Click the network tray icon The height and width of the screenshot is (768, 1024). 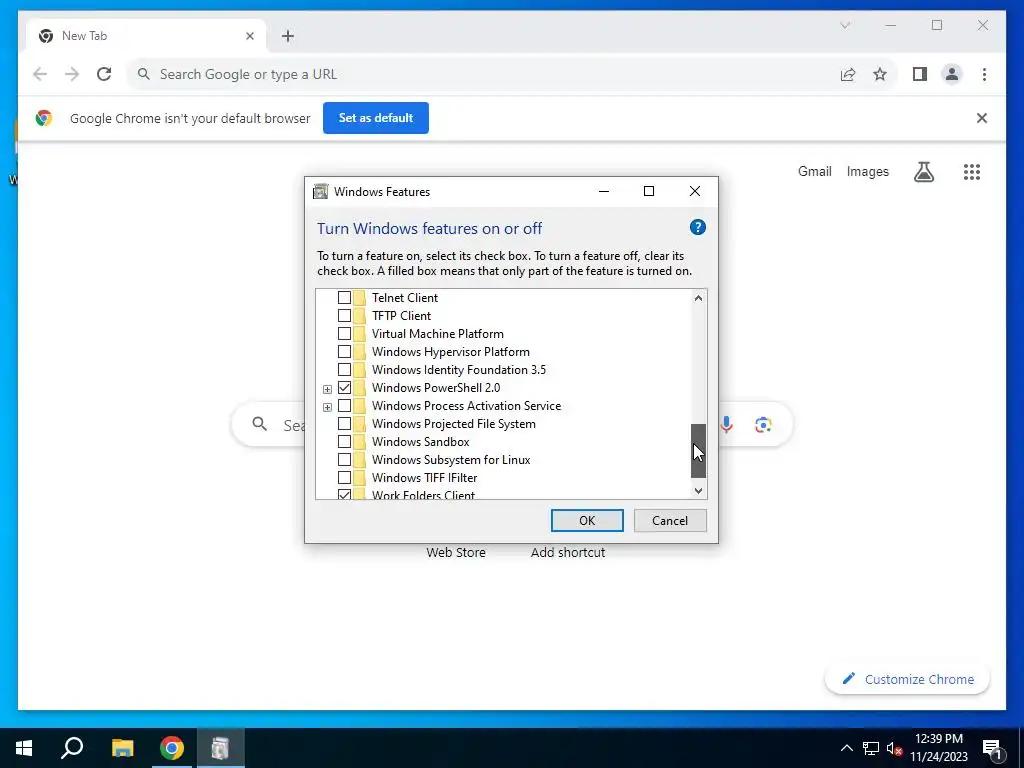[870, 748]
